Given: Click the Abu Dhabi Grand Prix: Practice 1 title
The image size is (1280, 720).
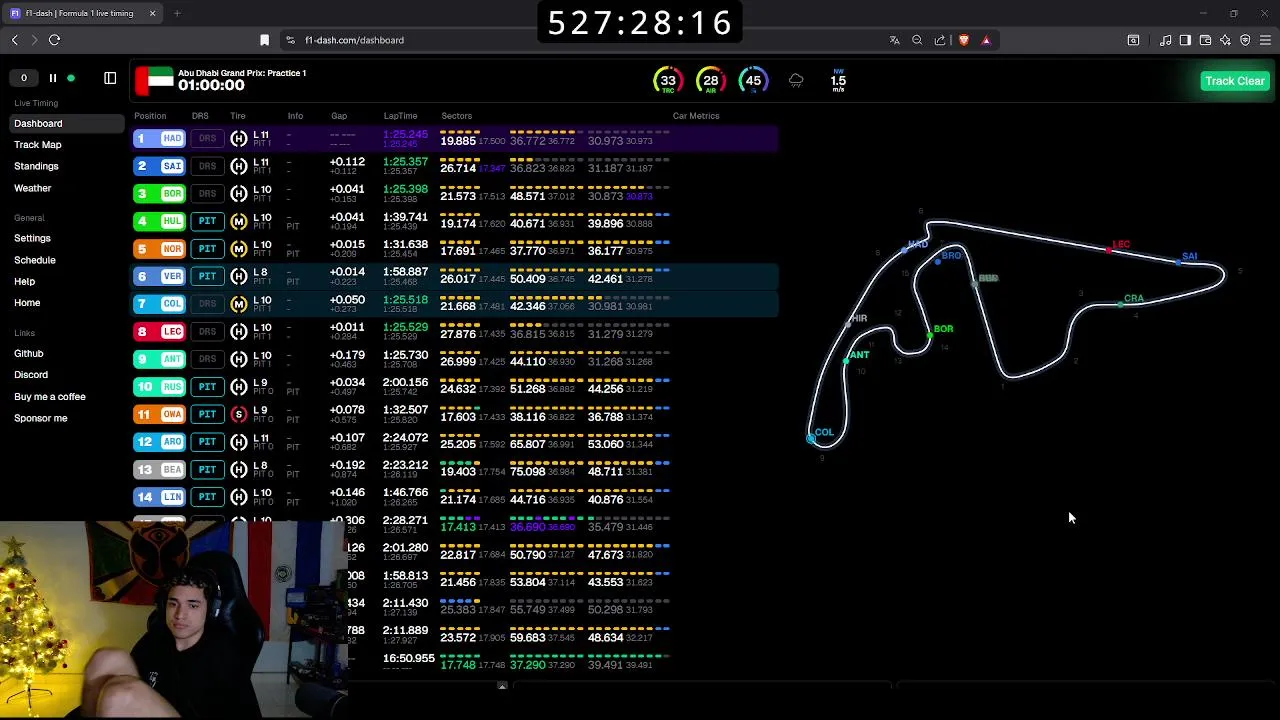Looking at the screenshot, I should pos(242,73).
